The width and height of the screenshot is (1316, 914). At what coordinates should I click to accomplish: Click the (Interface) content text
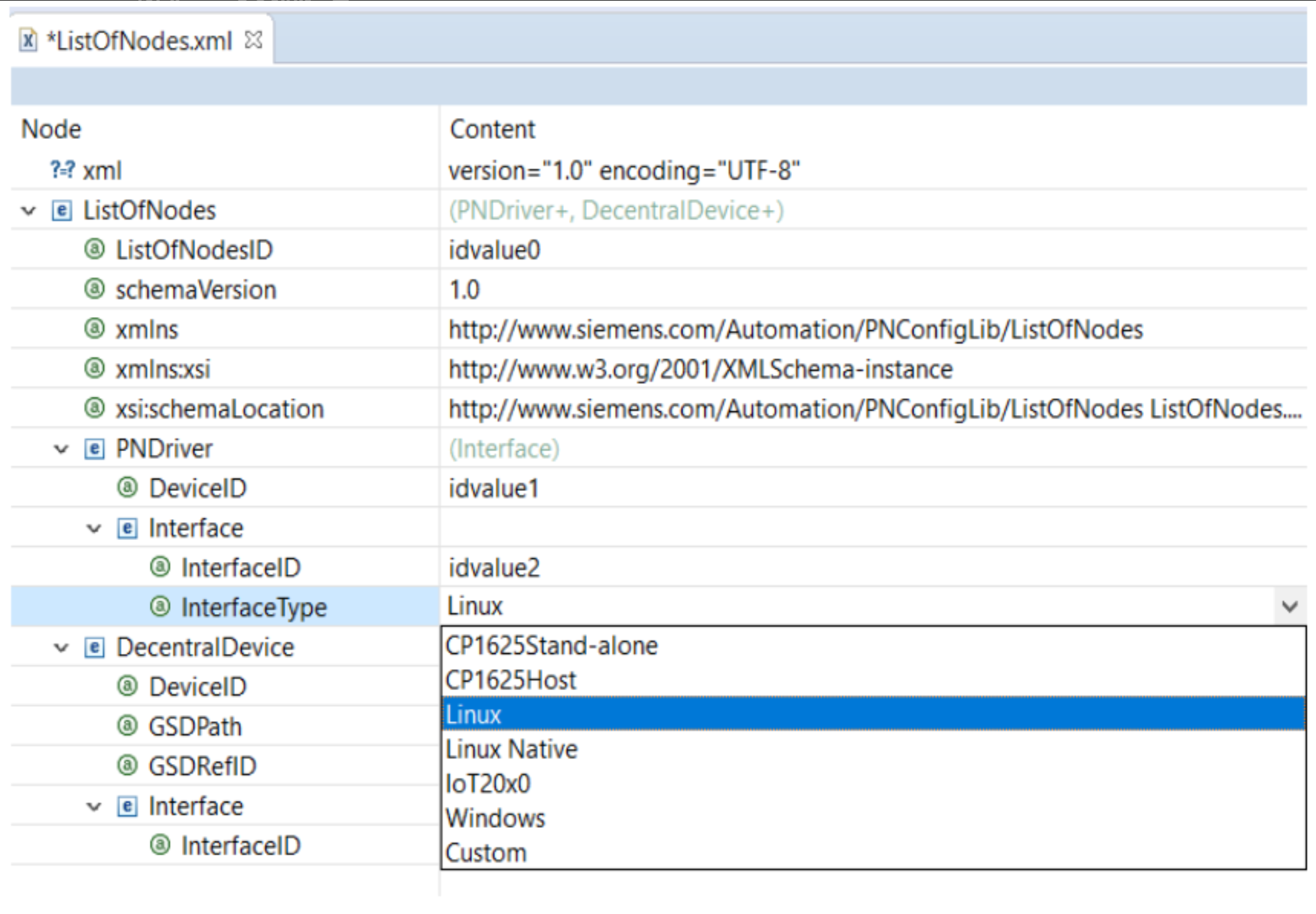504,449
